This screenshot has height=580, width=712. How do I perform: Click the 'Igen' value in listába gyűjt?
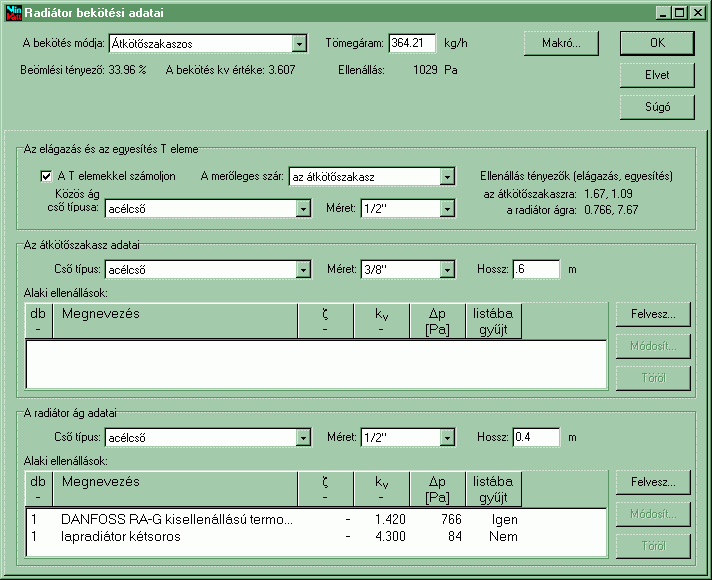(504, 519)
